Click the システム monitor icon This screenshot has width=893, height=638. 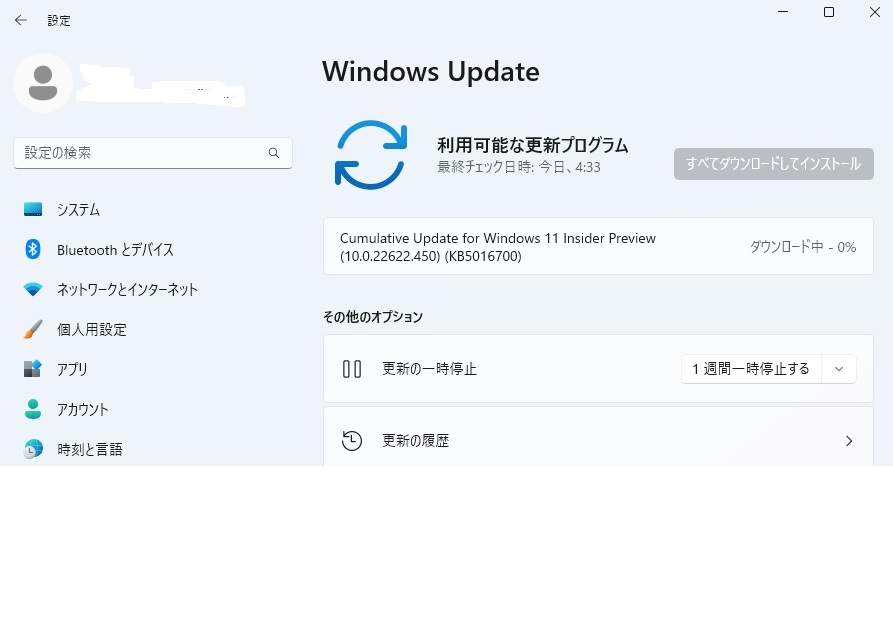coord(33,210)
